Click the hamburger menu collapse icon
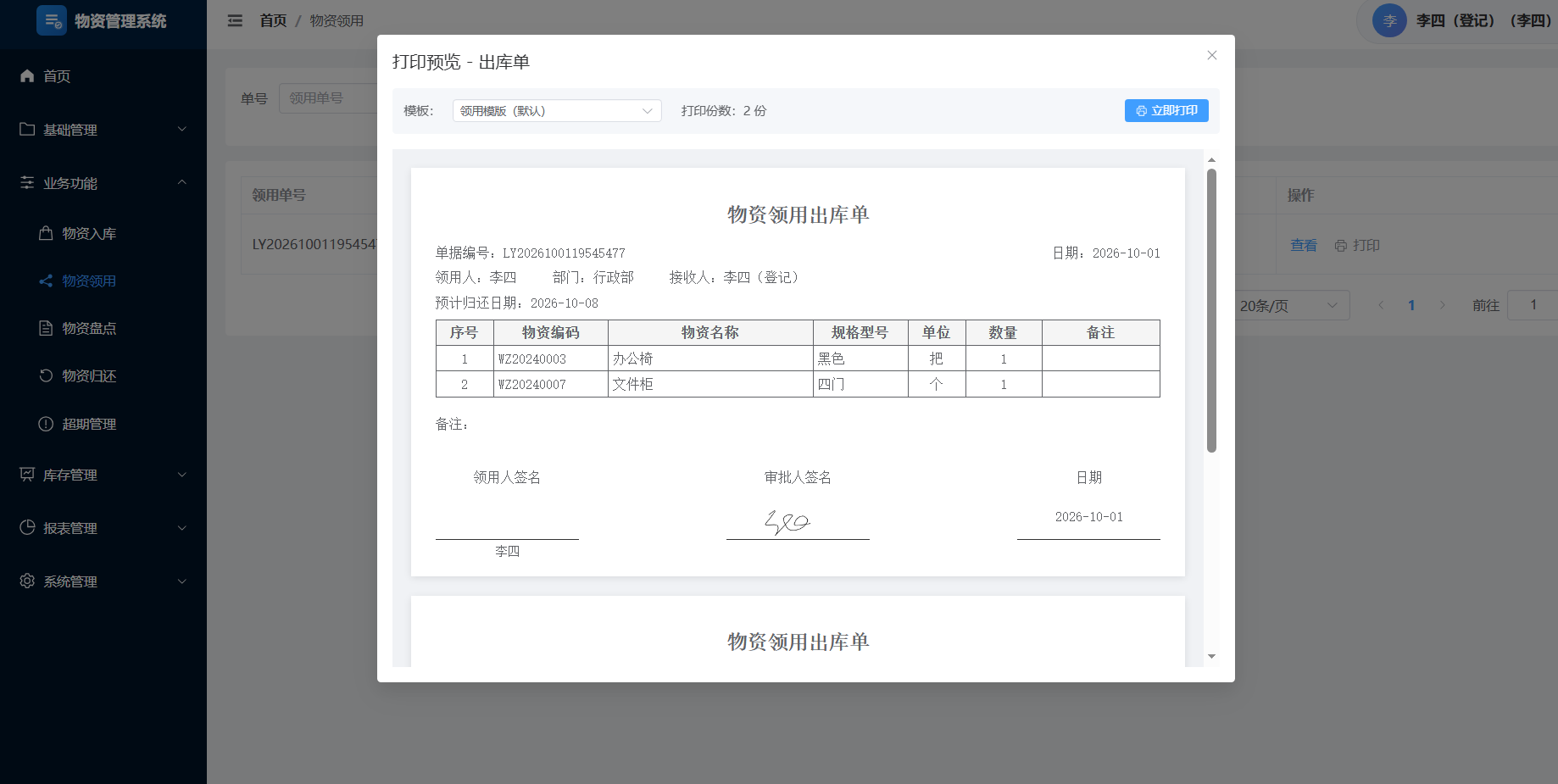 point(235,20)
